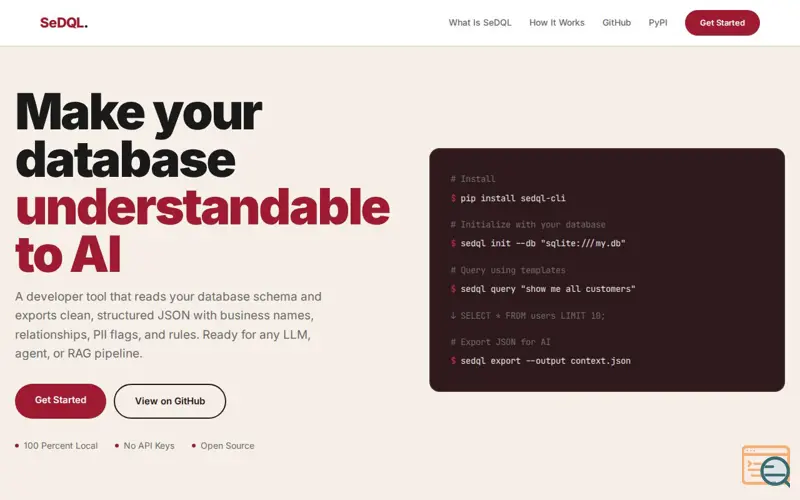Click the # Export JSON for AI comment

[x=500, y=342]
